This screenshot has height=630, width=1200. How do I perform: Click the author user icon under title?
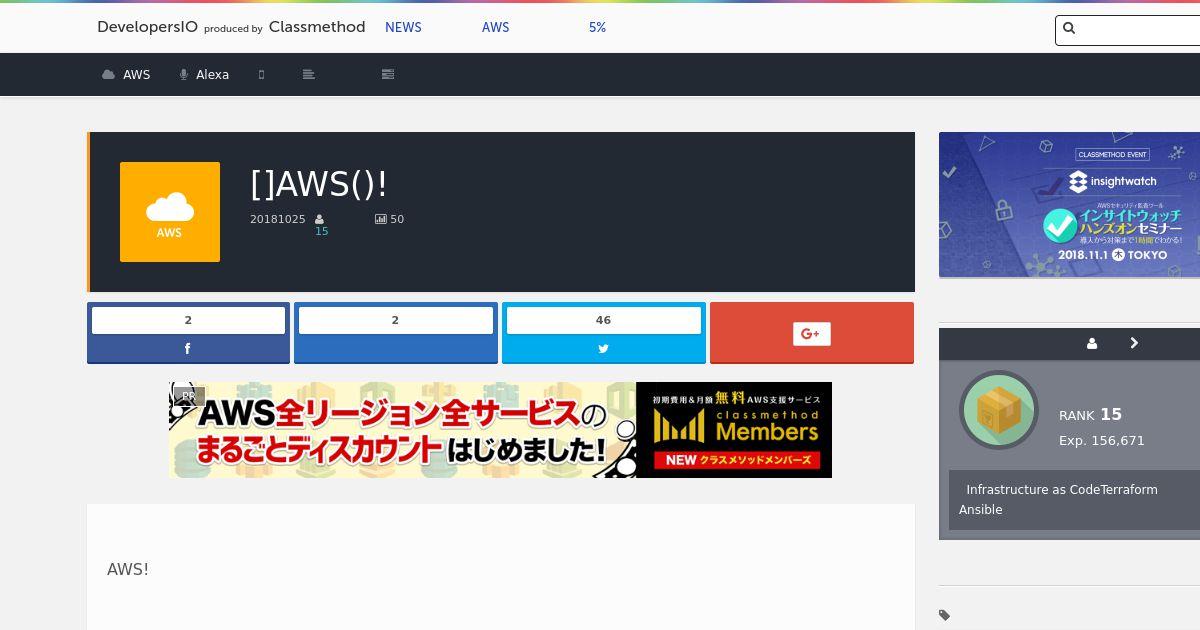coord(320,219)
